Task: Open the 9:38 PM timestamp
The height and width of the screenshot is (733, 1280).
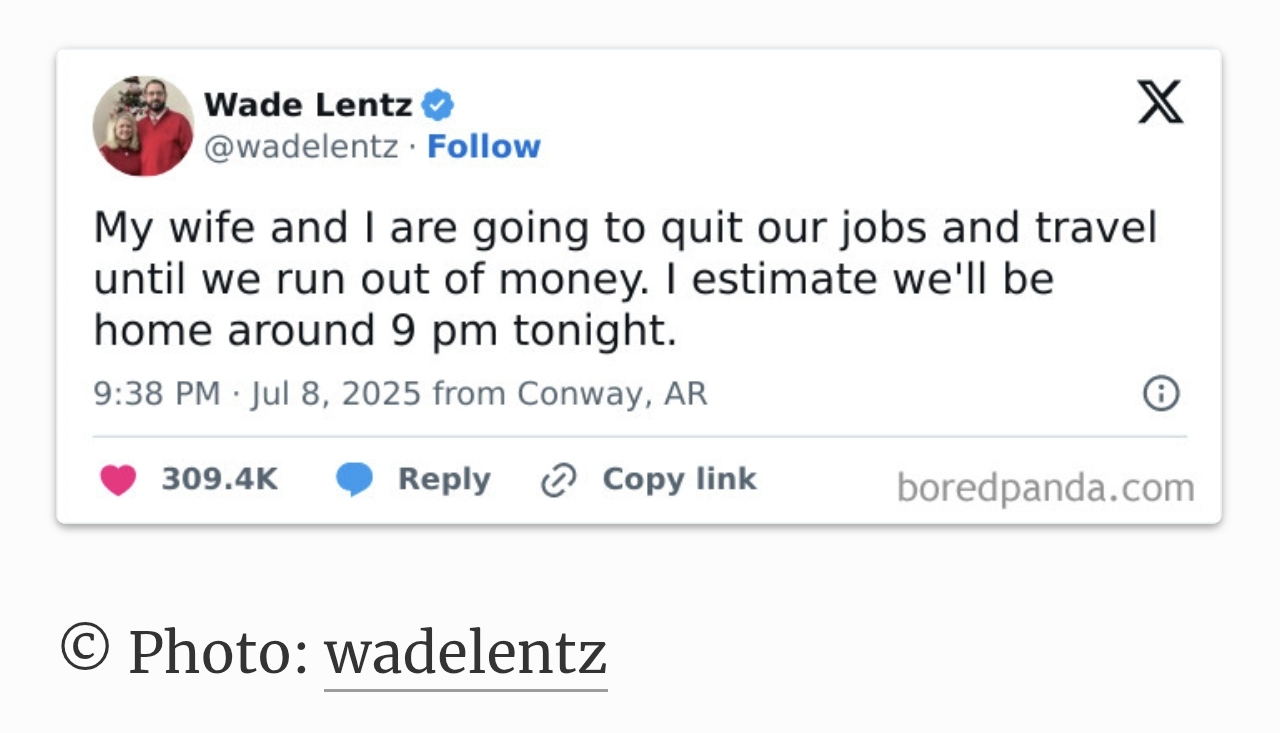Action: 156,393
